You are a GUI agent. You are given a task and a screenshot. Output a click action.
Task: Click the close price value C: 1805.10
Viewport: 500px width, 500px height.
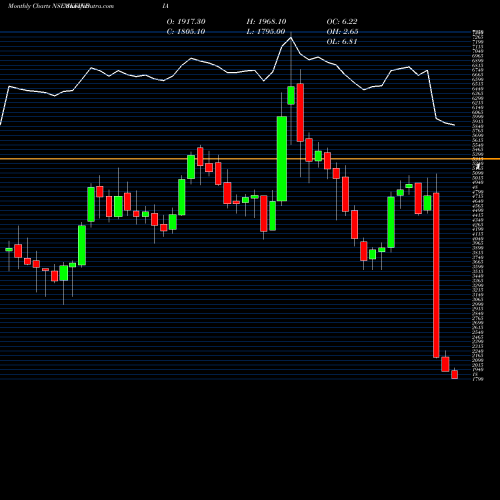click(x=186, y=32)
